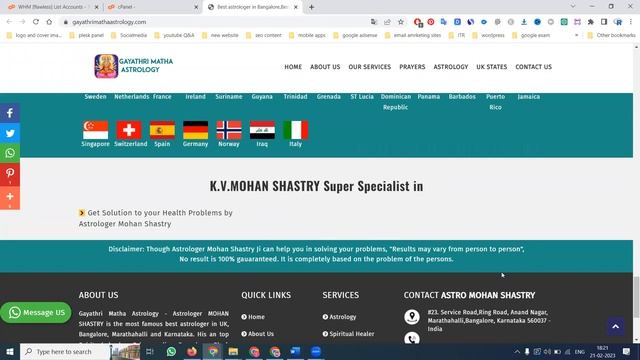Open the CONTACT US menu item

pos(533,67)
